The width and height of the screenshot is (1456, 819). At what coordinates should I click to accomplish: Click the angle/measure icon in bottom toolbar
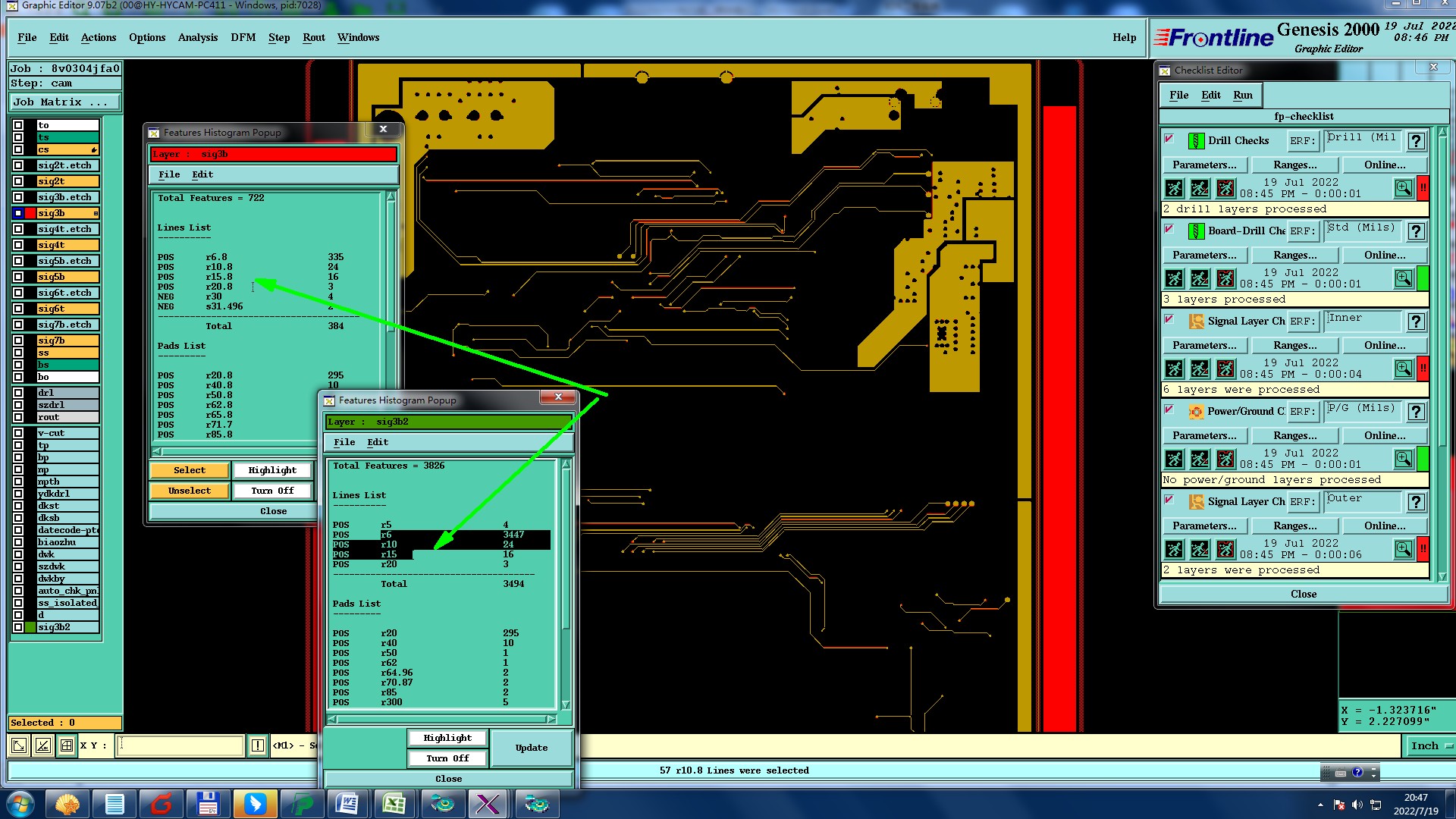tap(43, 745)
